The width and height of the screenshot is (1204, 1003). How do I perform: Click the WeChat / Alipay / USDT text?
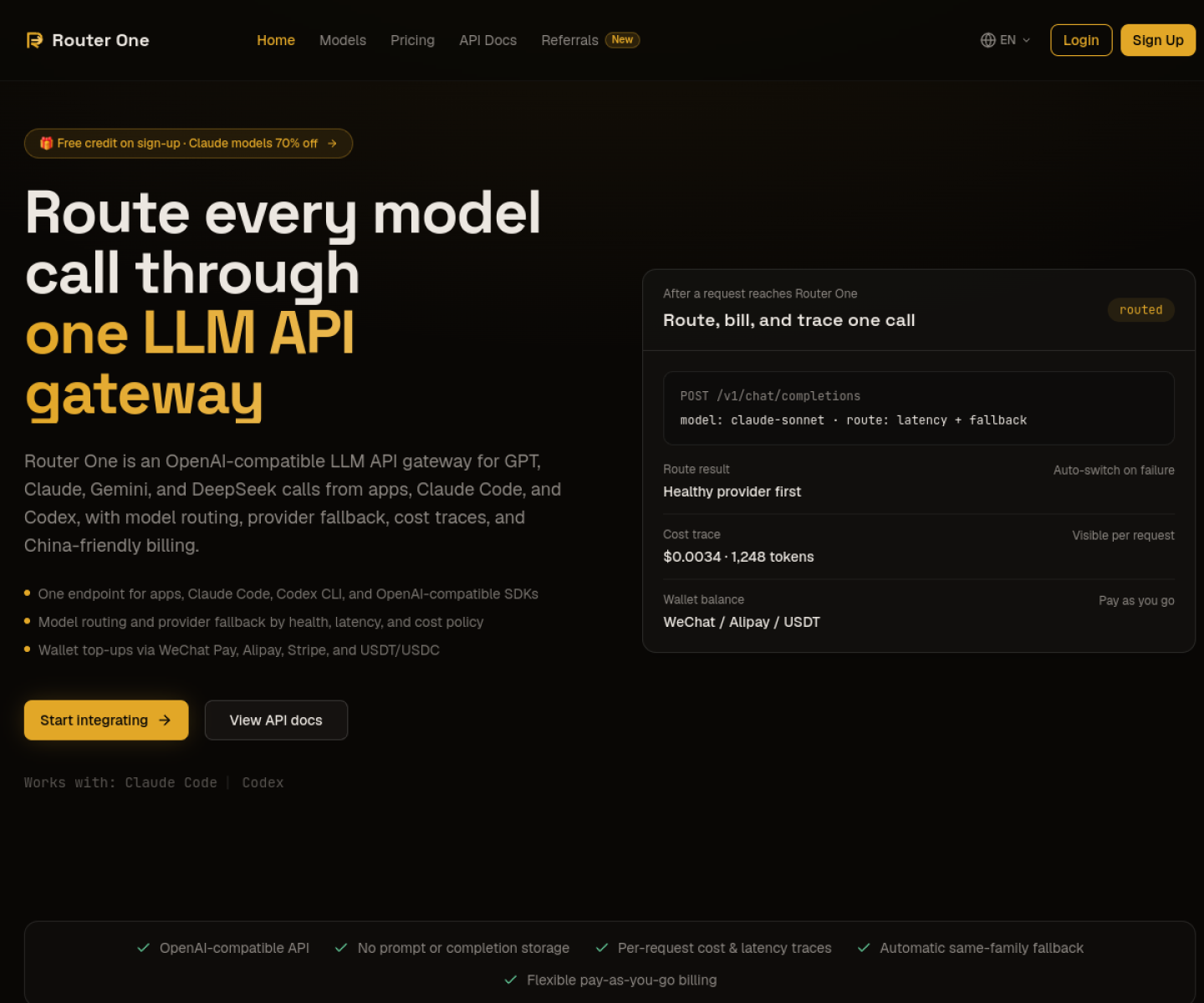(x=742, y=622)
